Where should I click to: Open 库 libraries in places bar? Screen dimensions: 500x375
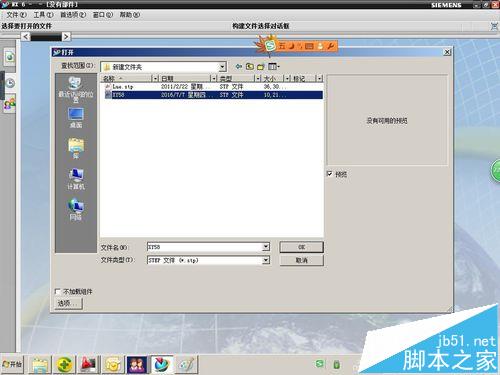[x=76, y=148]
